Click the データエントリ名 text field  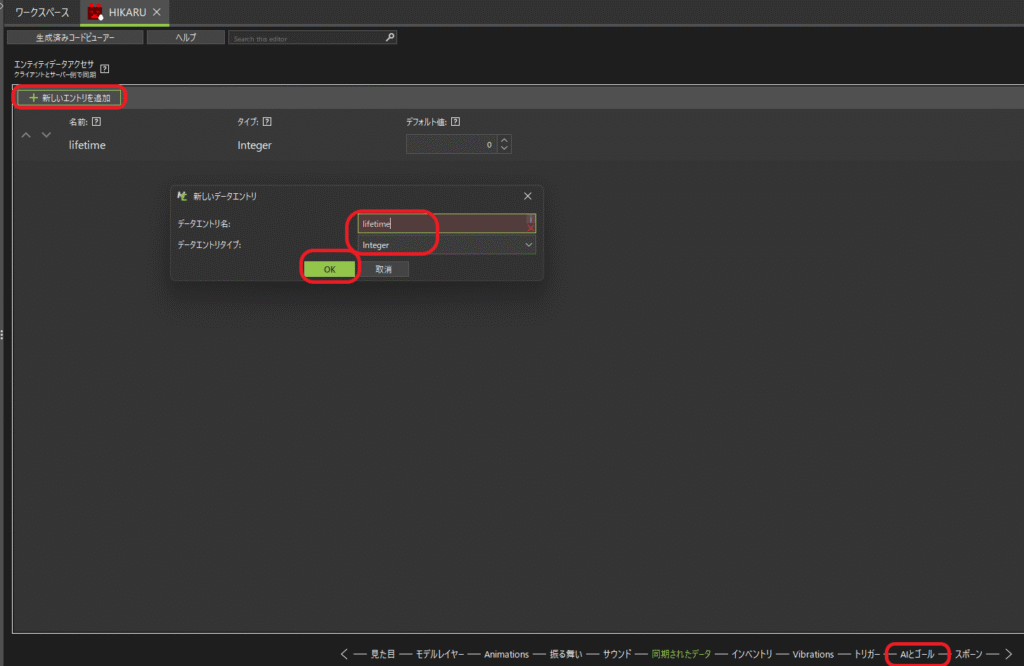(440, 224)
